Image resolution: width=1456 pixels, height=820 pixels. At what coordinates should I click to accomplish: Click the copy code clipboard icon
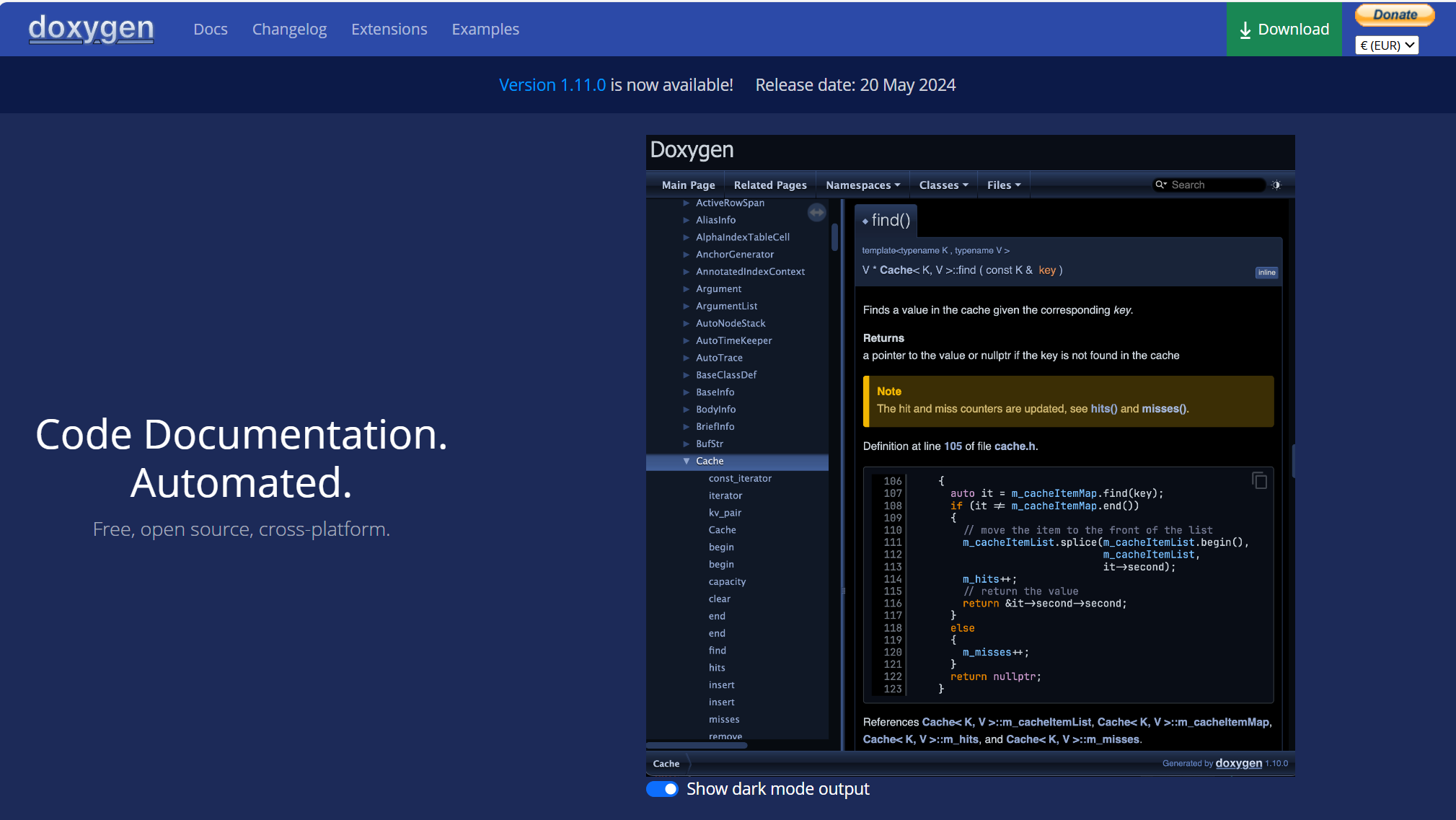(x=1259, y=480)
